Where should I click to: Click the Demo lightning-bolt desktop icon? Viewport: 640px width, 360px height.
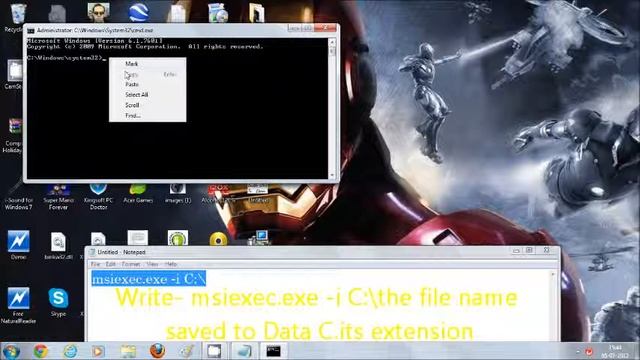tap(18, 245)
